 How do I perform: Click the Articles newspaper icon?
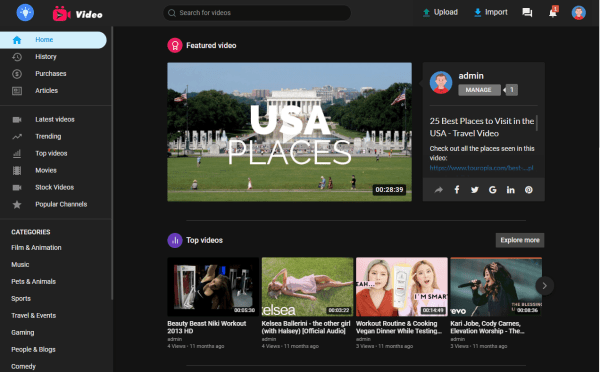pyautogui.click(x=17, y=91)
